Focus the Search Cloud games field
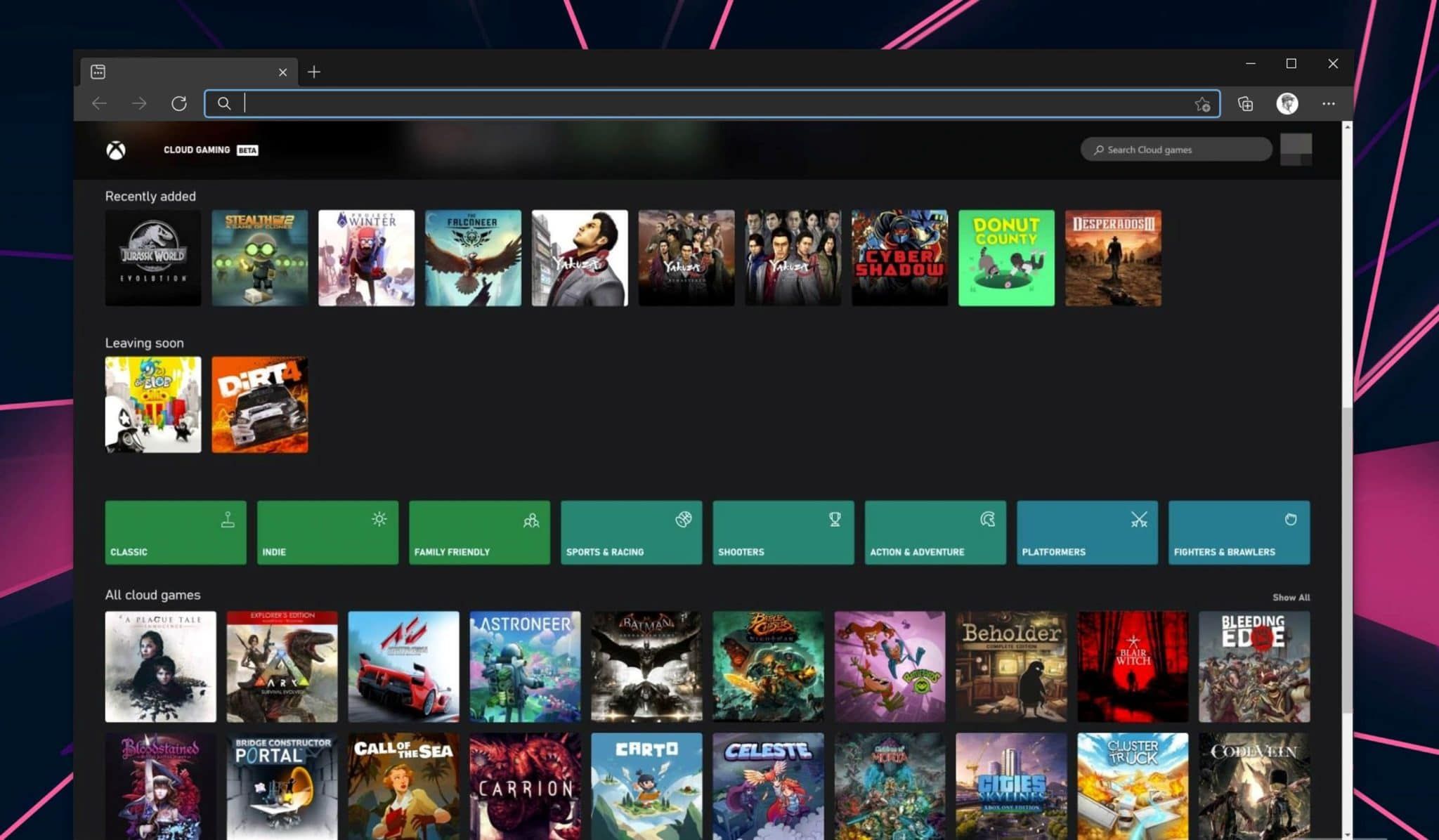 pyautogui.click(x=1176, y=150)
